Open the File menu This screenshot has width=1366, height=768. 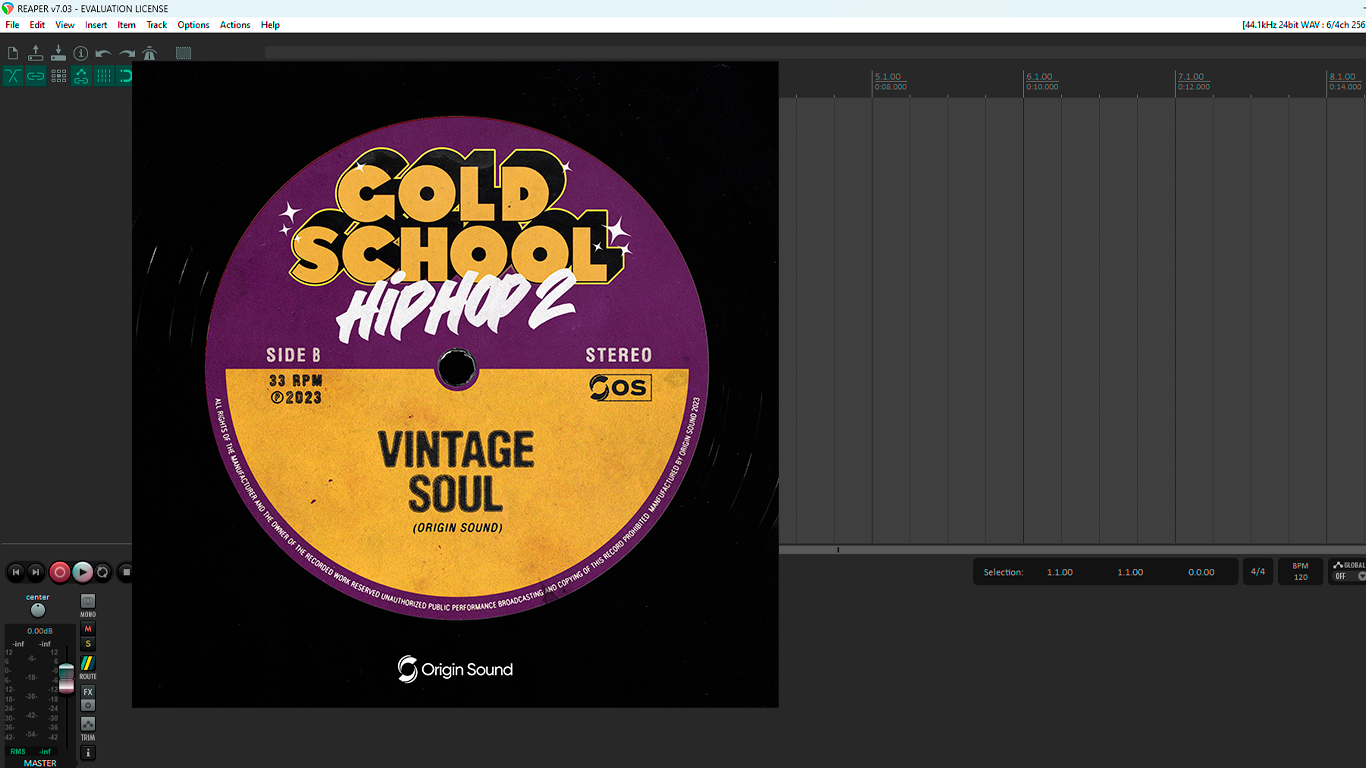[12, 25]
